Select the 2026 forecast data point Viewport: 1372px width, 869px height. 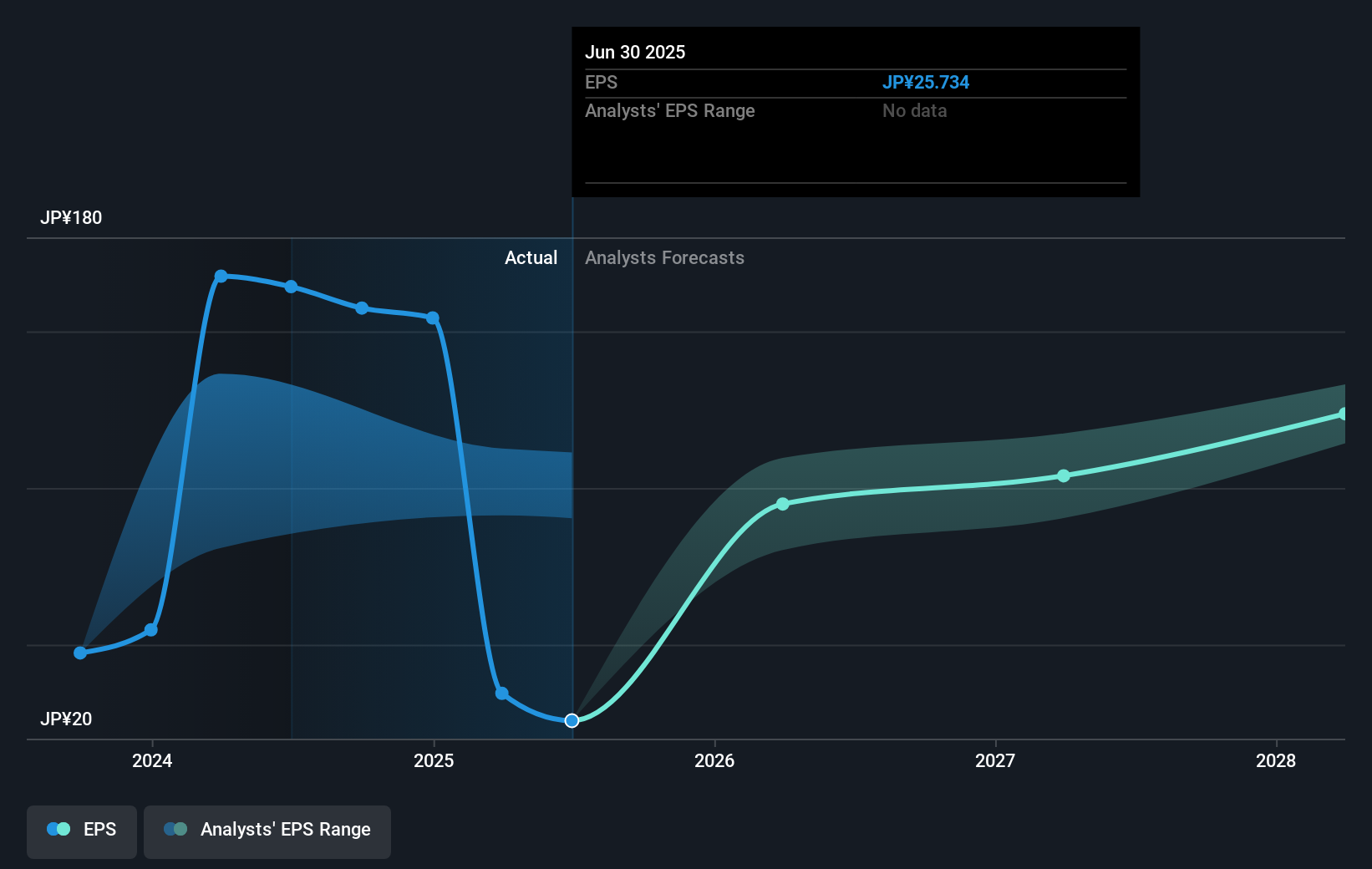782,504
